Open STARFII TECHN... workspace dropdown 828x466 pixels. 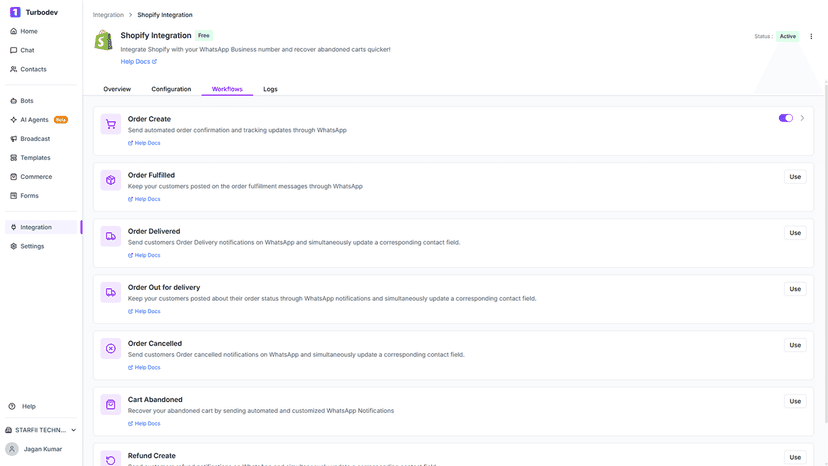(41, 430)
